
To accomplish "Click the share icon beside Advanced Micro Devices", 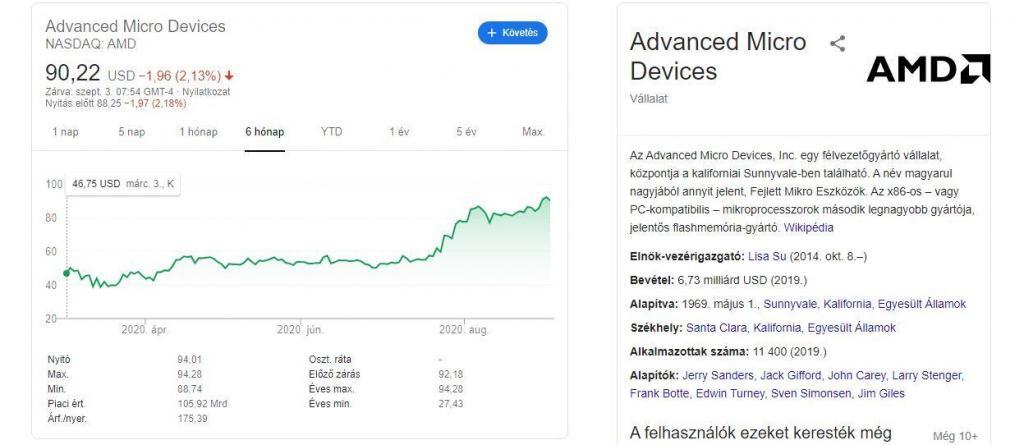I will 838,44.
